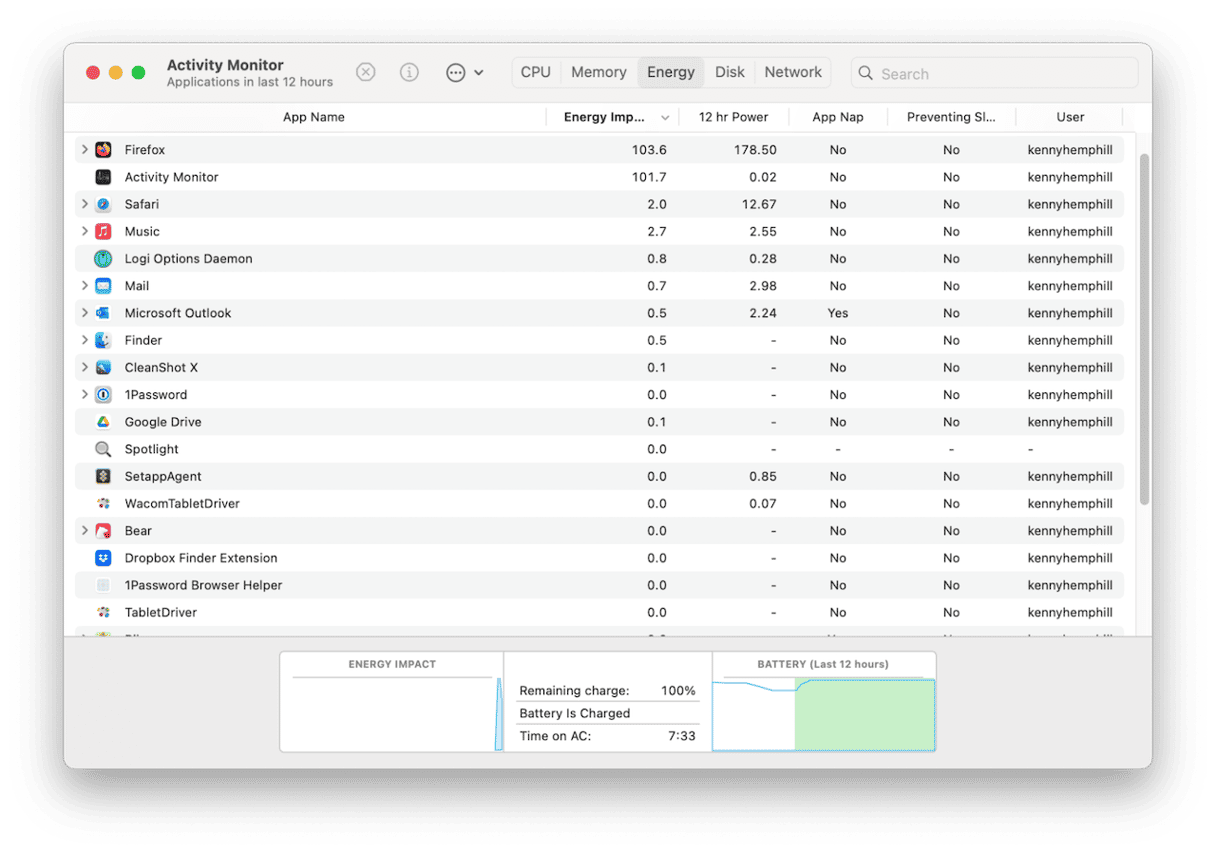Sort by App Nap column header
The width and height of the screenshot is (1216, 853).
pos(837,117)
